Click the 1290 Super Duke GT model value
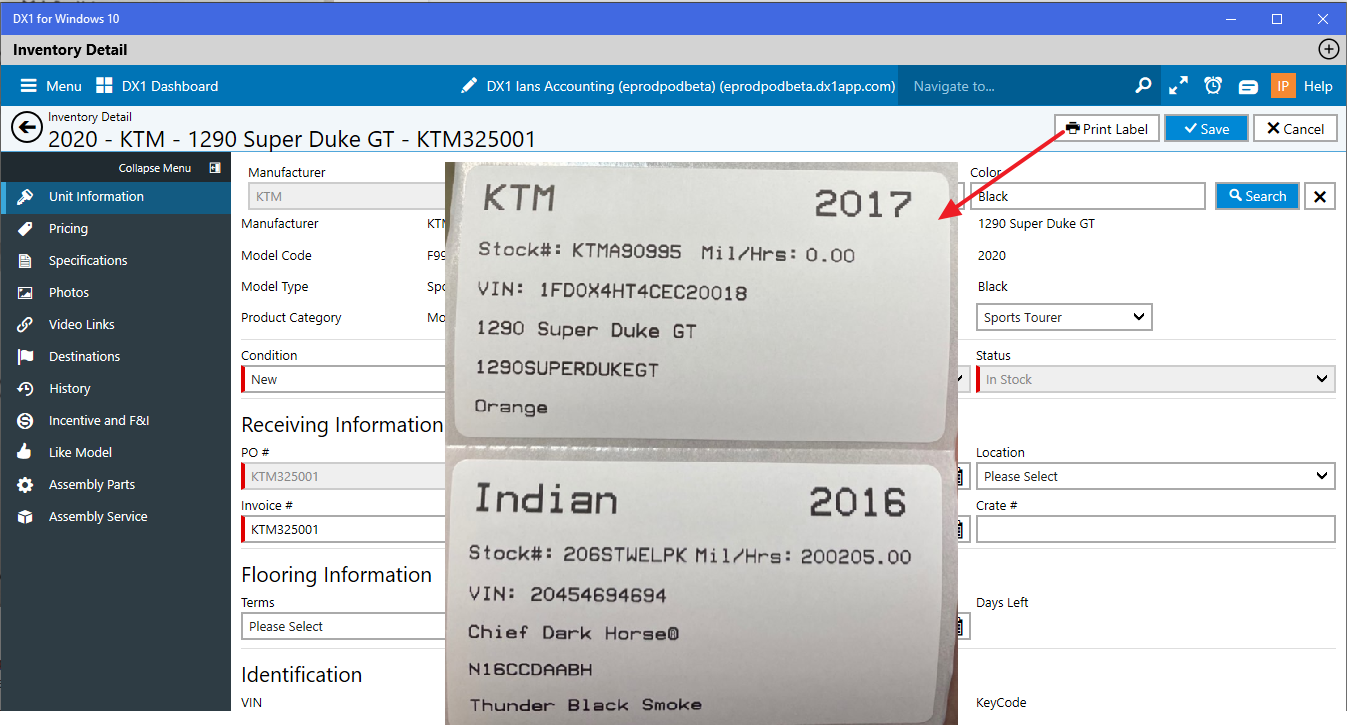The width and height of the screenshot is (1347, 725). coord(1036,224)
